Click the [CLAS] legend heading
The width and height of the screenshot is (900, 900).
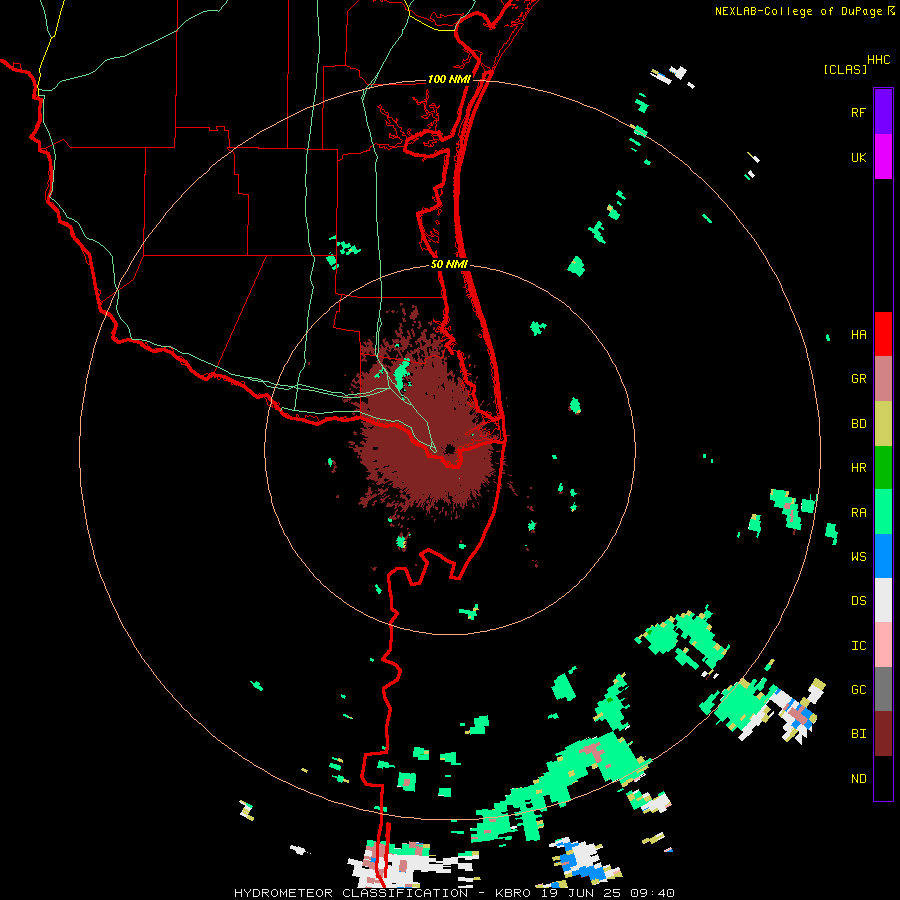[845, 69]
